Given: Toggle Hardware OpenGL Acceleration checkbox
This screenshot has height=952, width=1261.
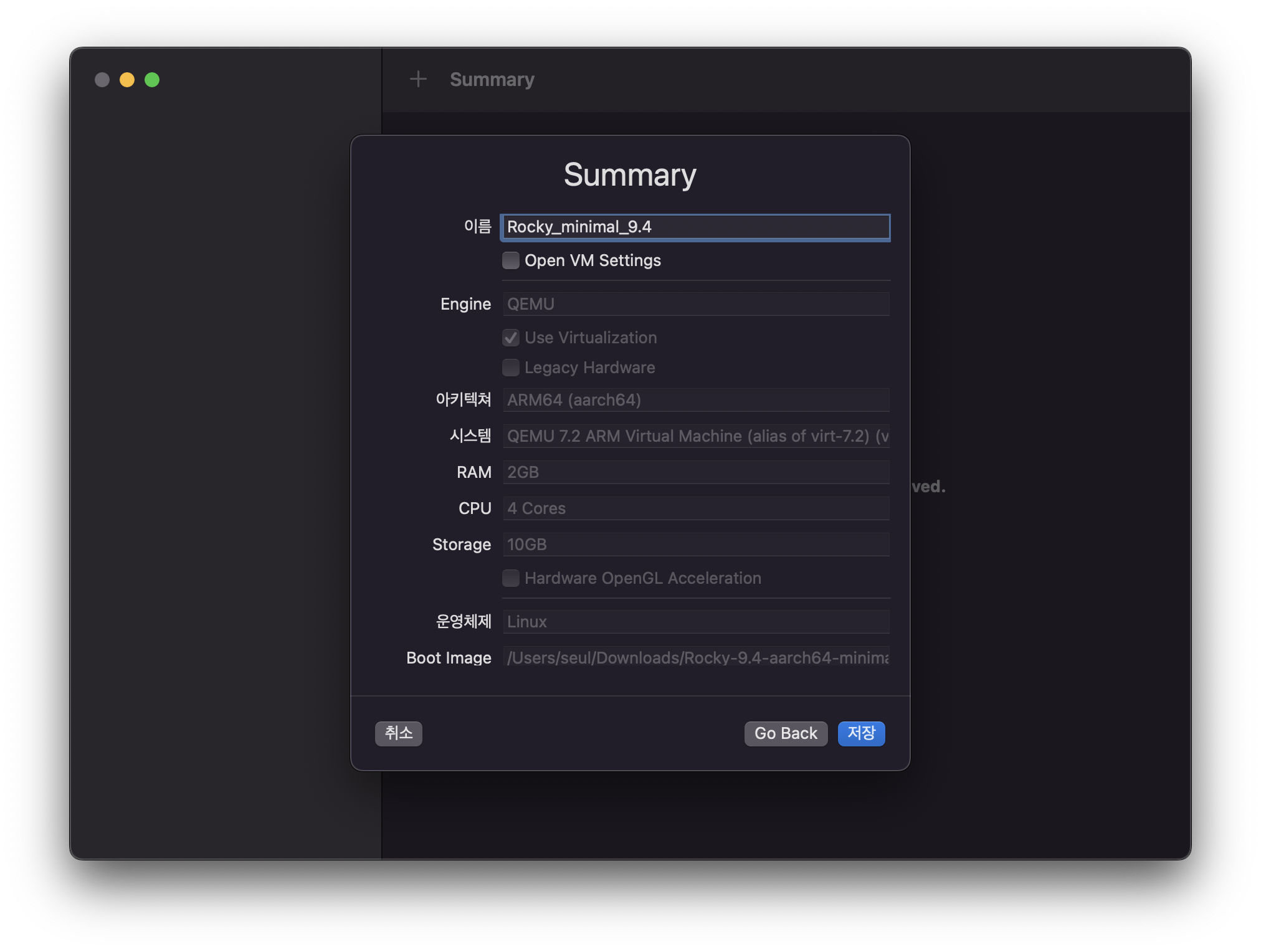Looking at the screenshot, I should tap(511, 578).
